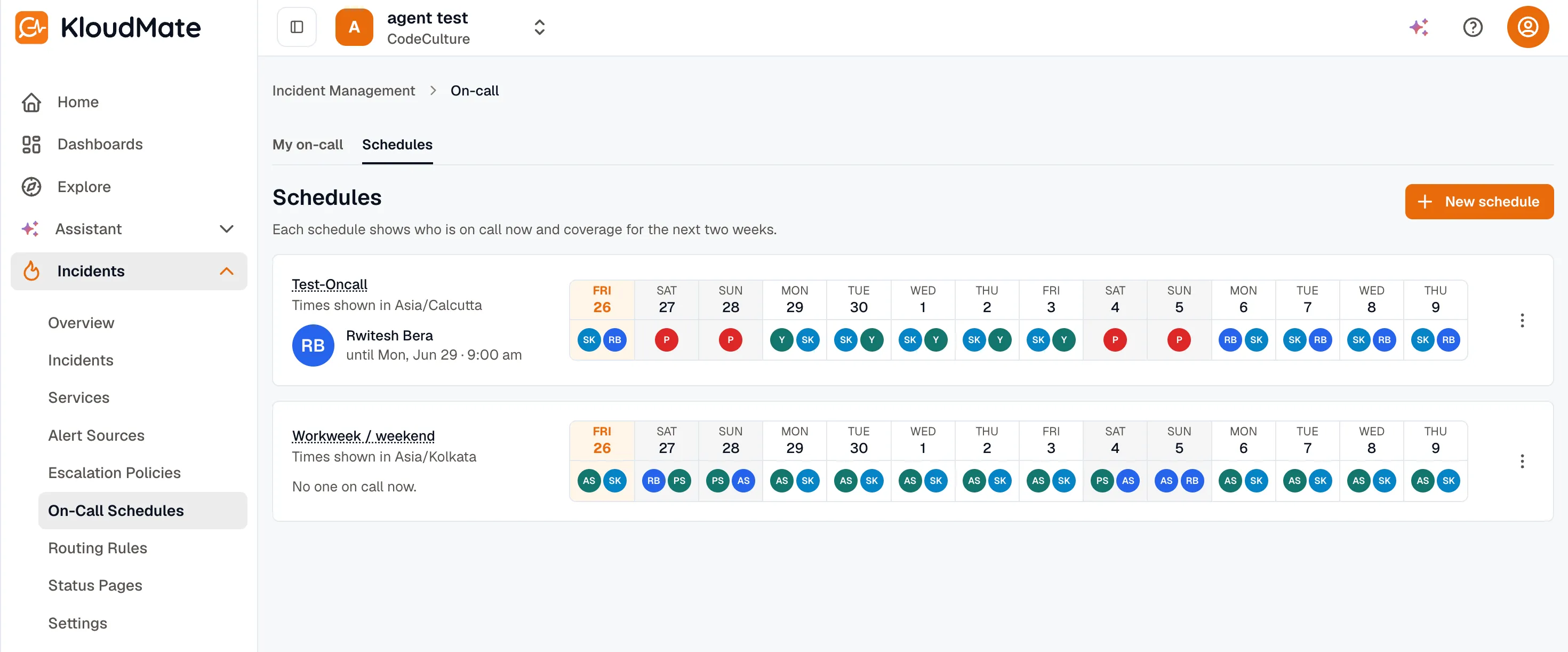This screenshot has width=1568, height=652.
Task: Open Overview in the sidebar
Action: click(81, 323)
